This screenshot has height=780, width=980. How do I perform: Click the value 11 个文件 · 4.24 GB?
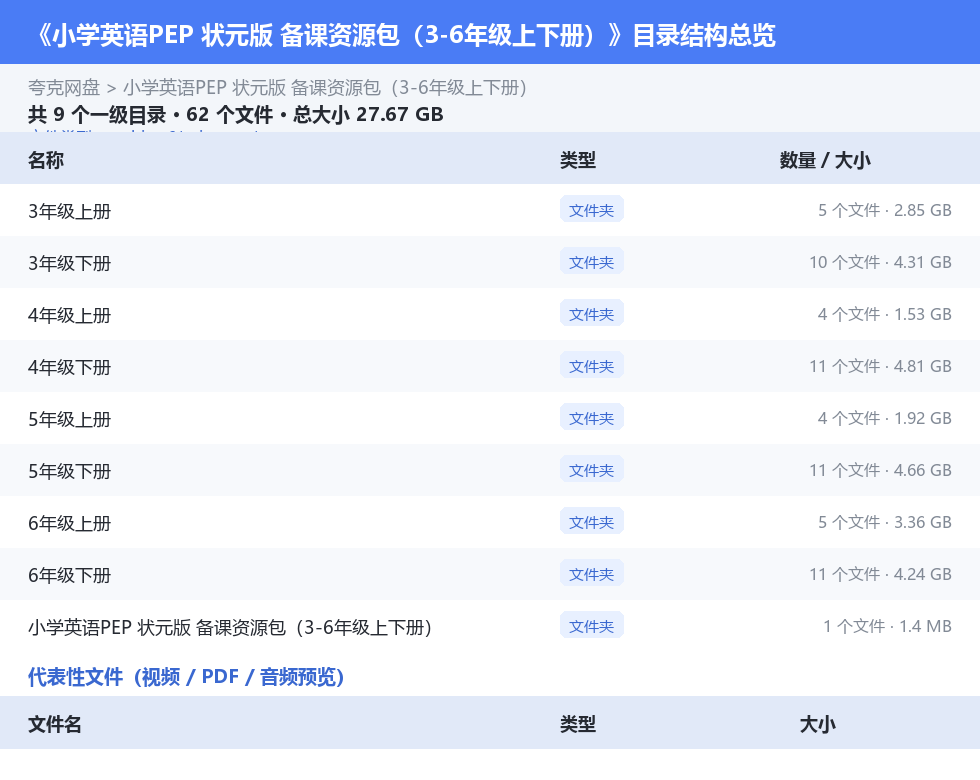point(880,573)
